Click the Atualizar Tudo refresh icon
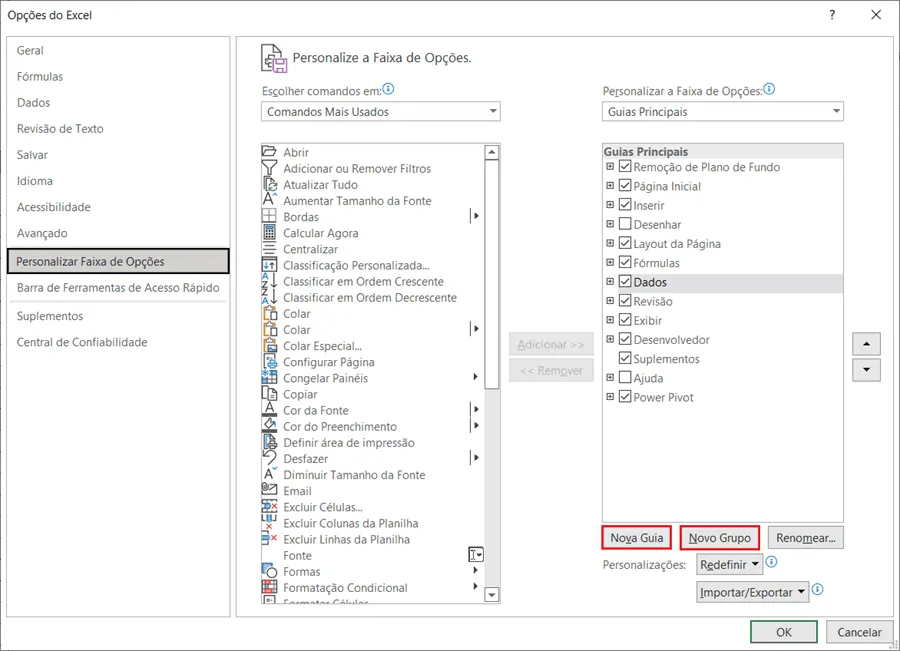 (269, 184)
